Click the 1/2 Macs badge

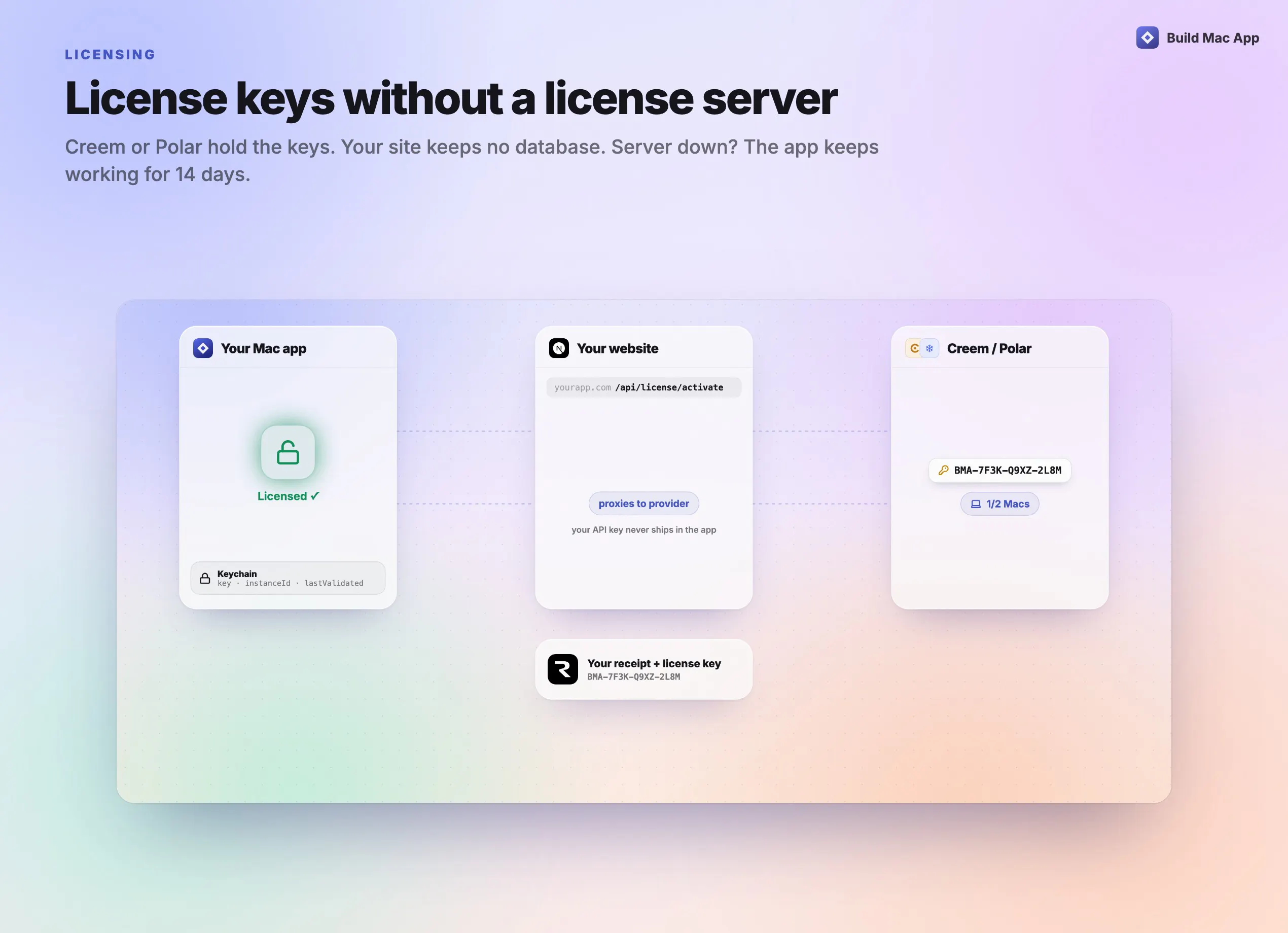999,504
